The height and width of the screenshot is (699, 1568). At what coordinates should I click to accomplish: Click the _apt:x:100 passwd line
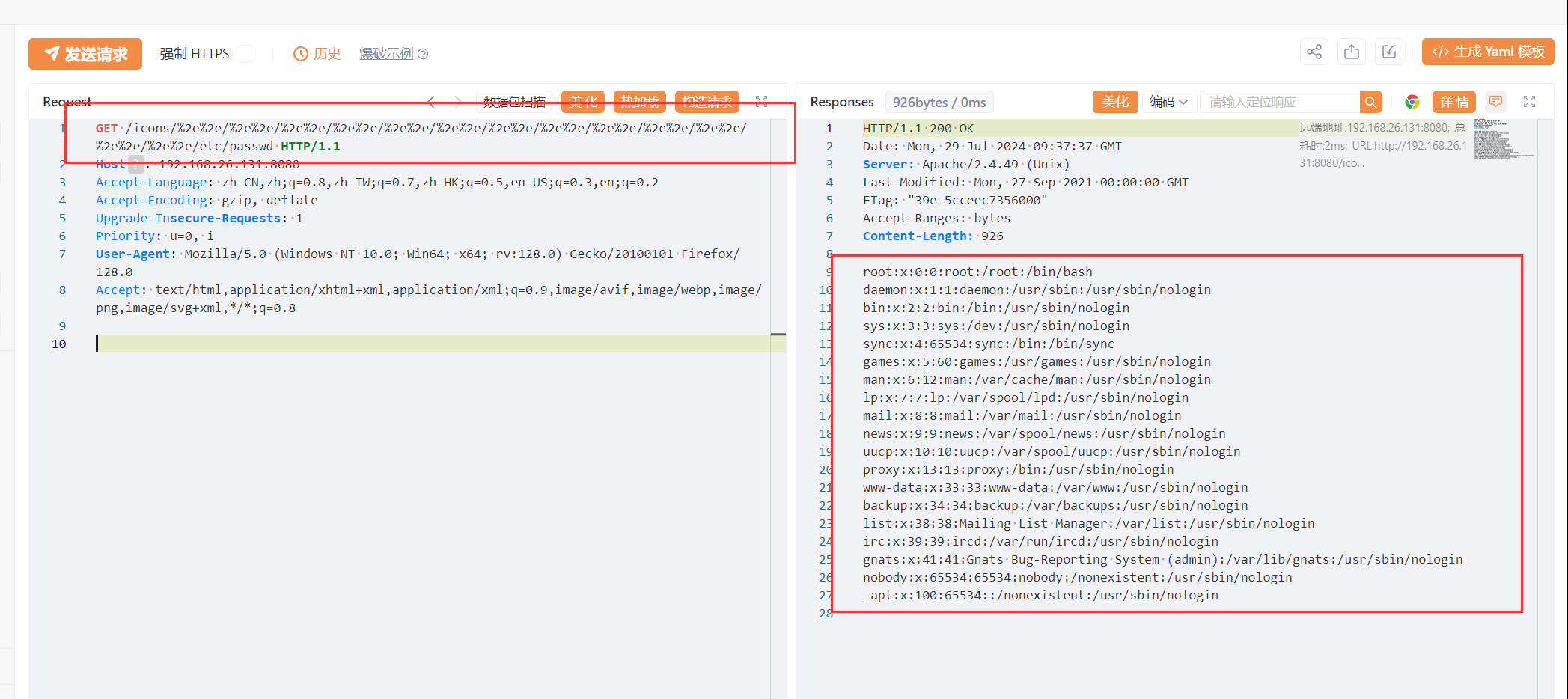[x=1040, y=595]
